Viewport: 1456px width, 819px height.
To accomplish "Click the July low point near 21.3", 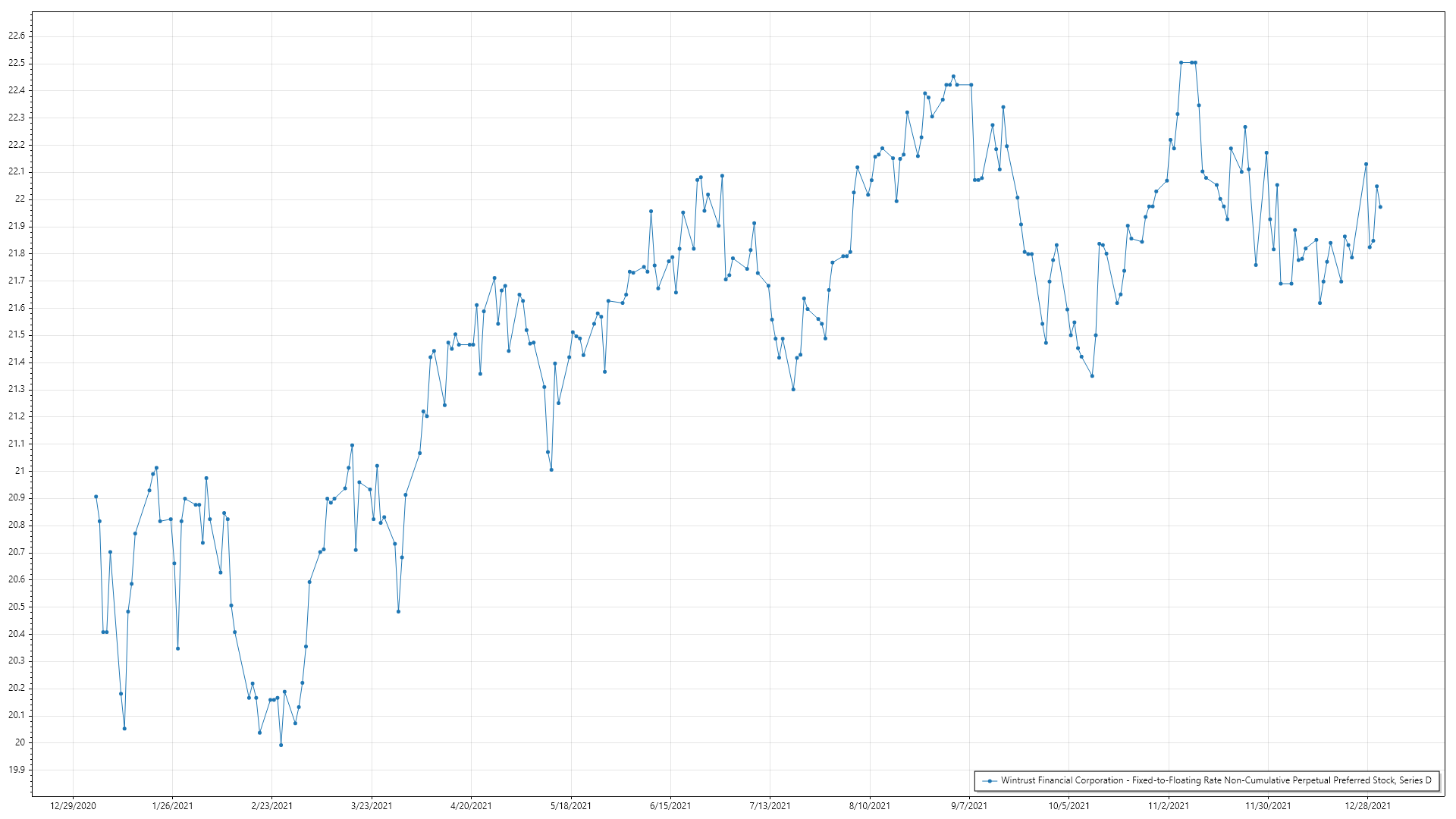I will (793, 389).
